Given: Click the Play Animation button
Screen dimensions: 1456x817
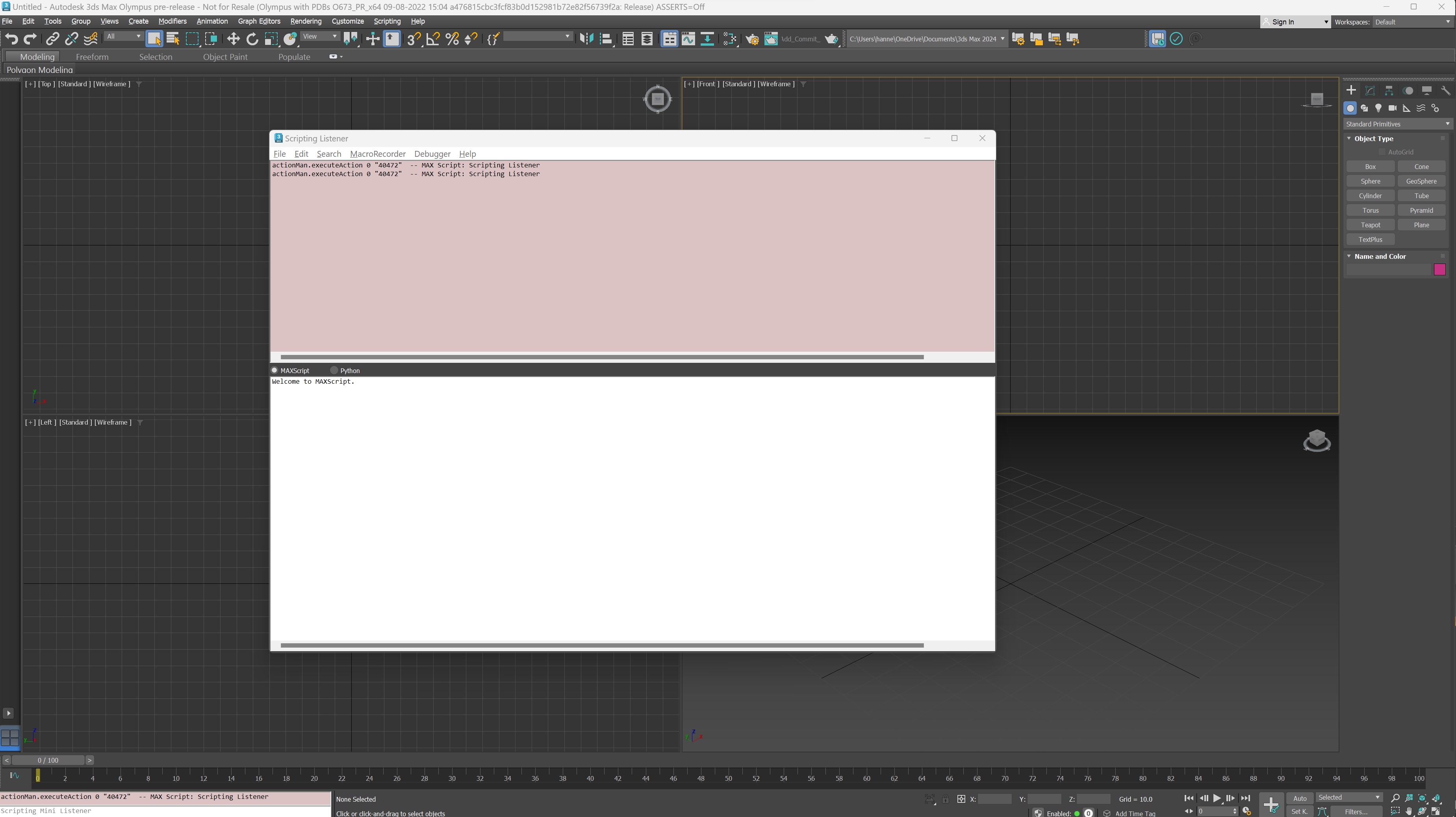Looking at the screenshot, I should point(1216,798).
